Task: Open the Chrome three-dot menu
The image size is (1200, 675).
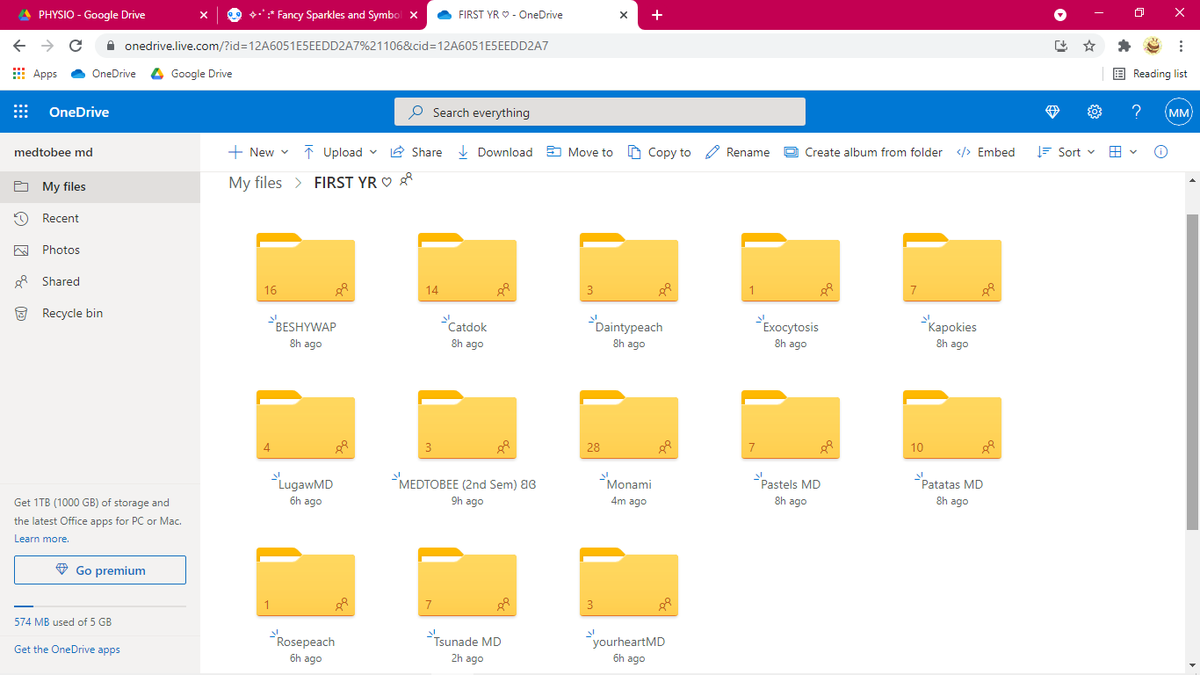Action: [x=1182, y=46]
